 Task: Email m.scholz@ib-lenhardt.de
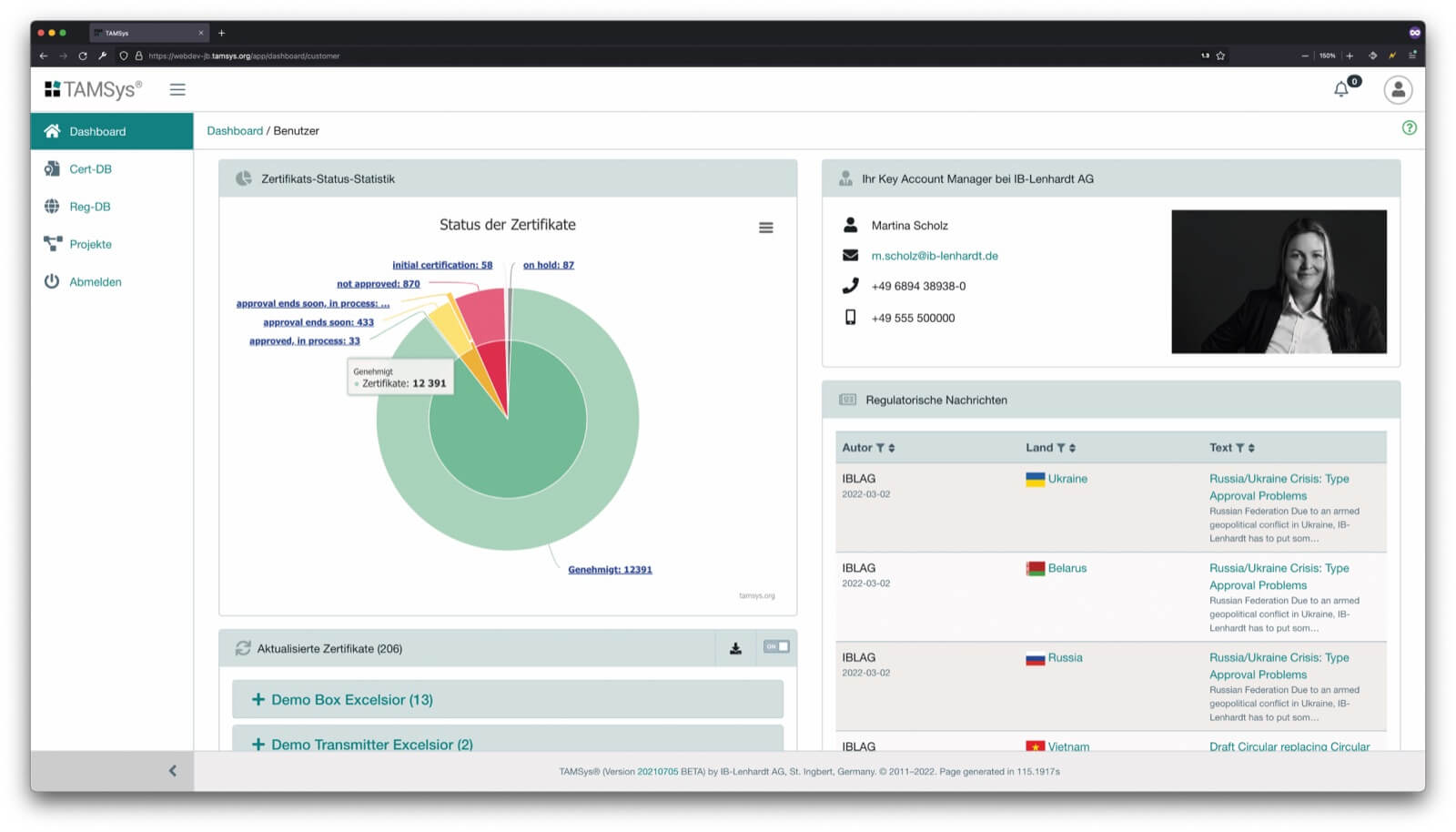click(935, 256)
